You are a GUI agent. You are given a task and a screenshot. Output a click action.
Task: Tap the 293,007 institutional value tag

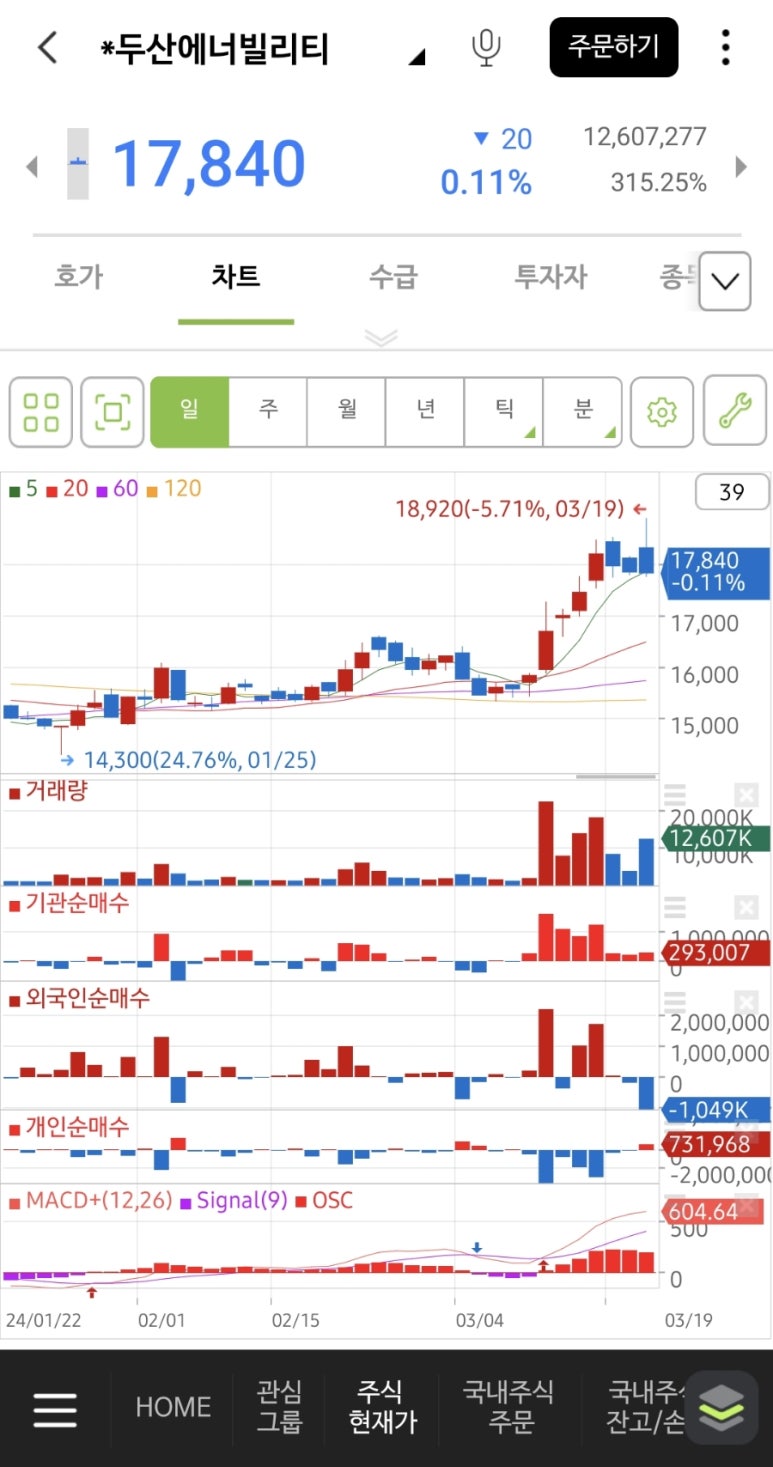click(x=716, y=952)
